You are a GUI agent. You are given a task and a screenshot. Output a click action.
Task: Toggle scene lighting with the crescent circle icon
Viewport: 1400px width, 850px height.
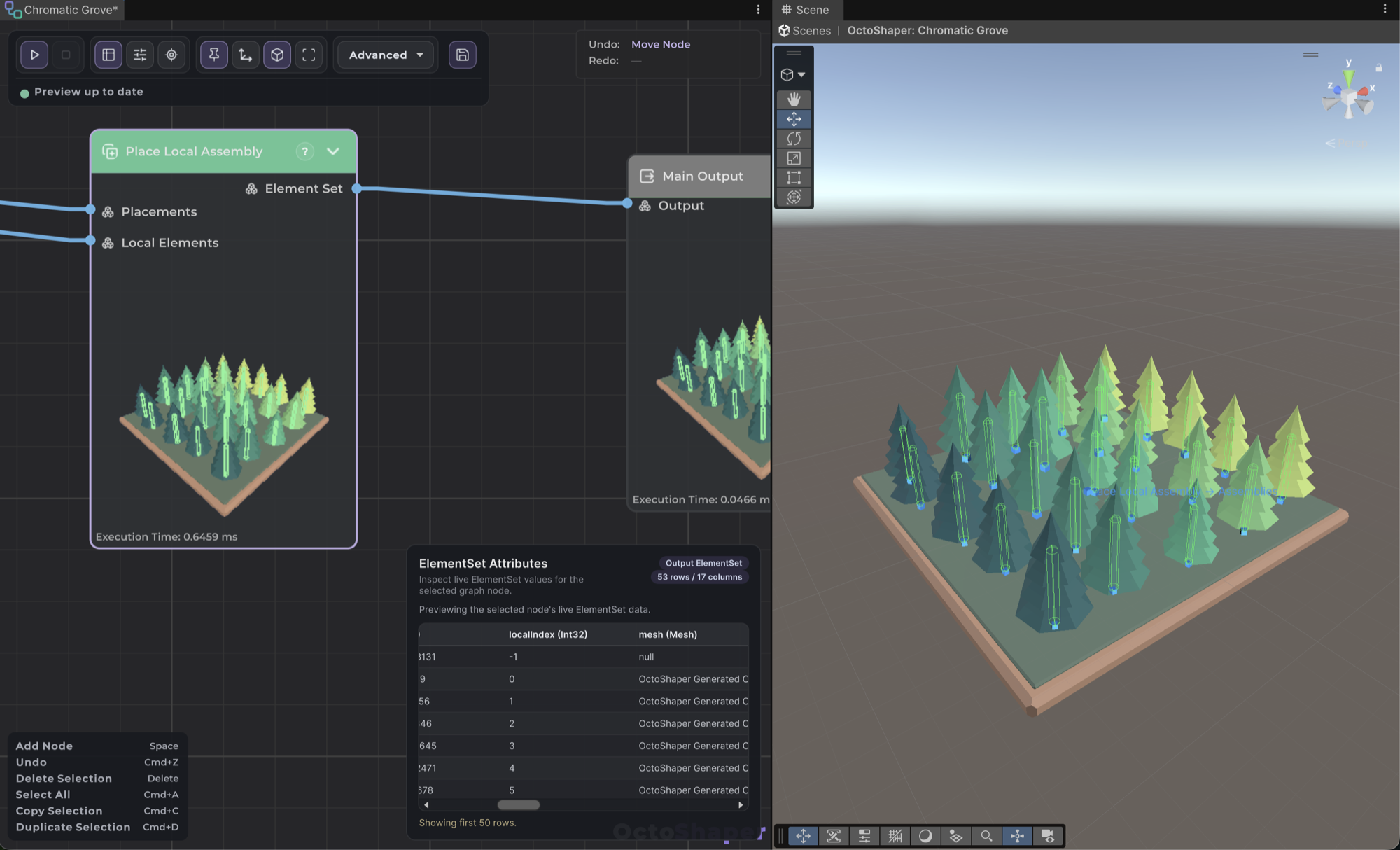pyautogui.click(x=925, y=836)
